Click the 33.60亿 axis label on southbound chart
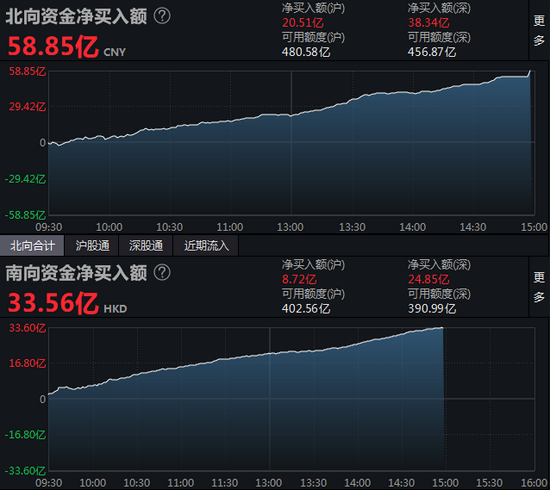This screenshot has height=490, width=550. coord(27,328)
